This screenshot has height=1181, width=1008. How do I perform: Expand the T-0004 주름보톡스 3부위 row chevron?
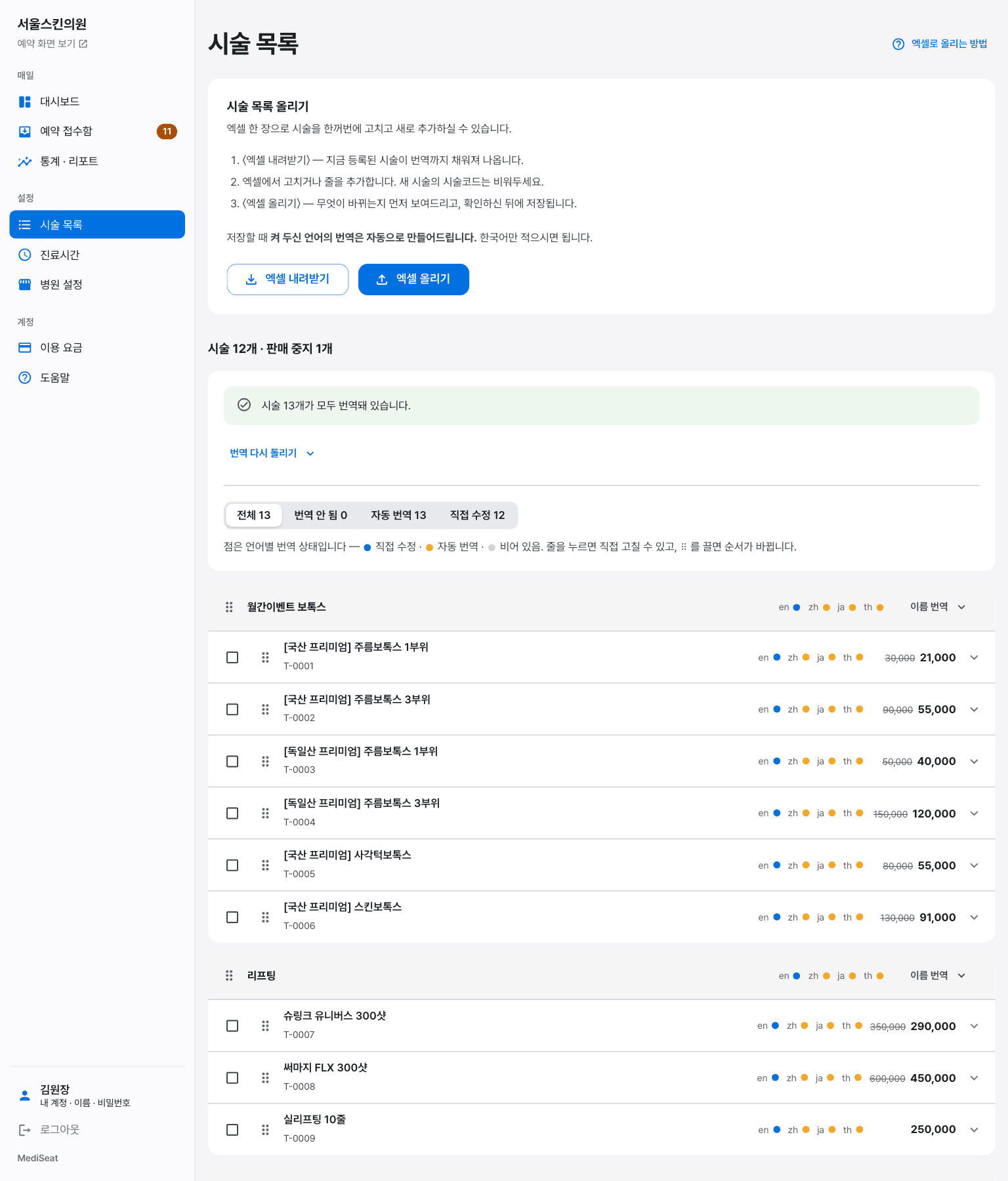(x=975, y=814)
